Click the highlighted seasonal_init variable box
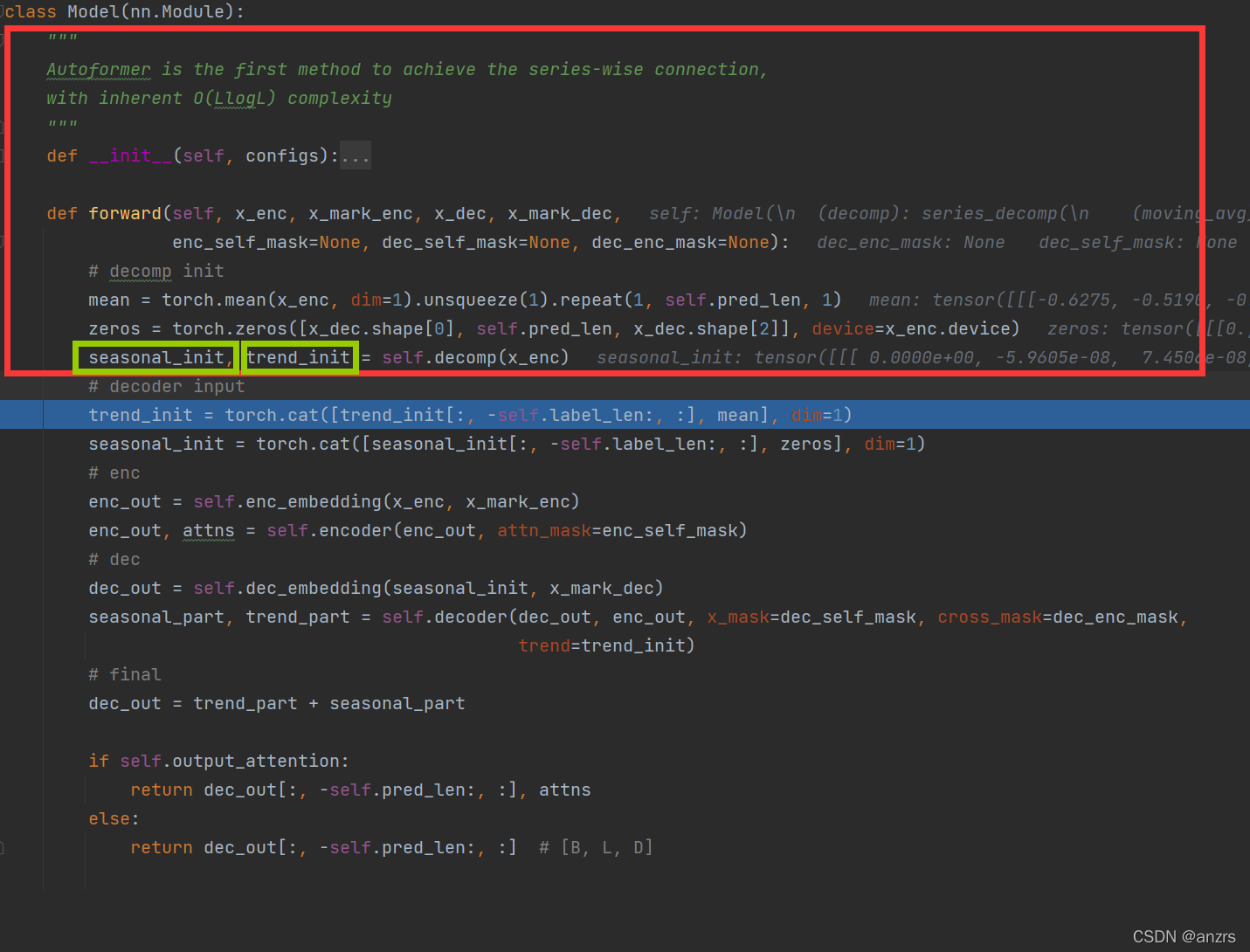The height and width of the screenshot is (952, 1250). (156, 357)
